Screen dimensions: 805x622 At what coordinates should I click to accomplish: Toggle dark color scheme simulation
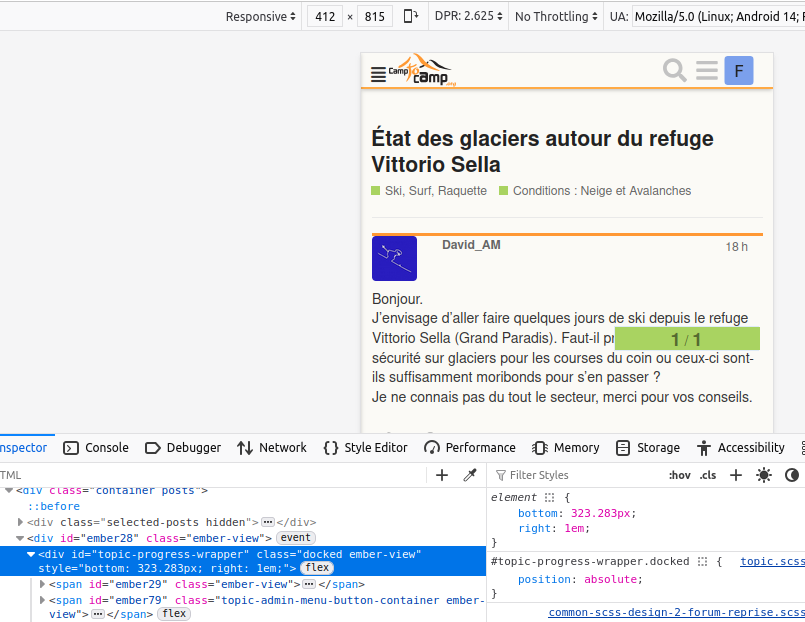[x=792, y=475]
